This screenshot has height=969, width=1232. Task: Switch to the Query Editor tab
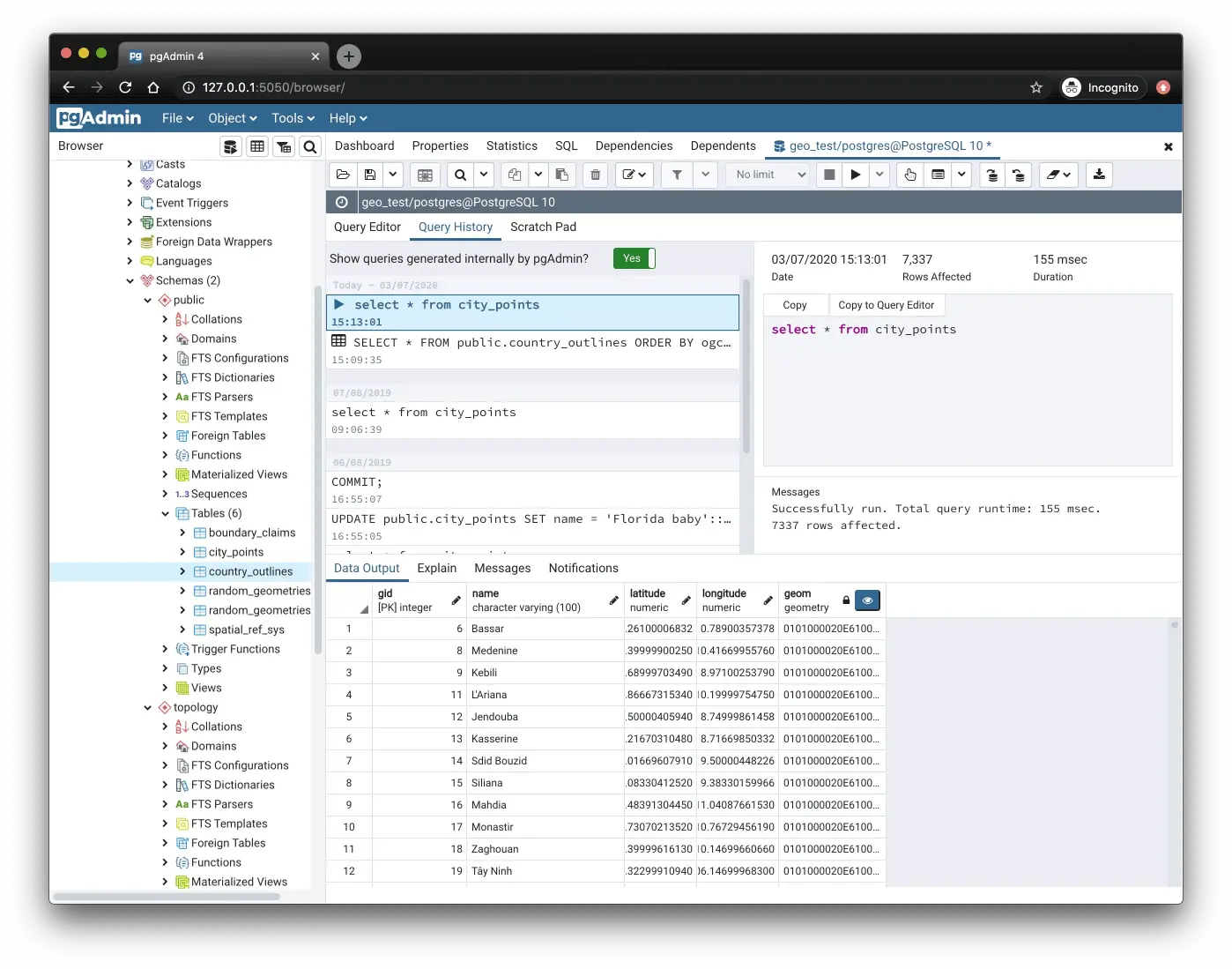(x=367, y=227)
